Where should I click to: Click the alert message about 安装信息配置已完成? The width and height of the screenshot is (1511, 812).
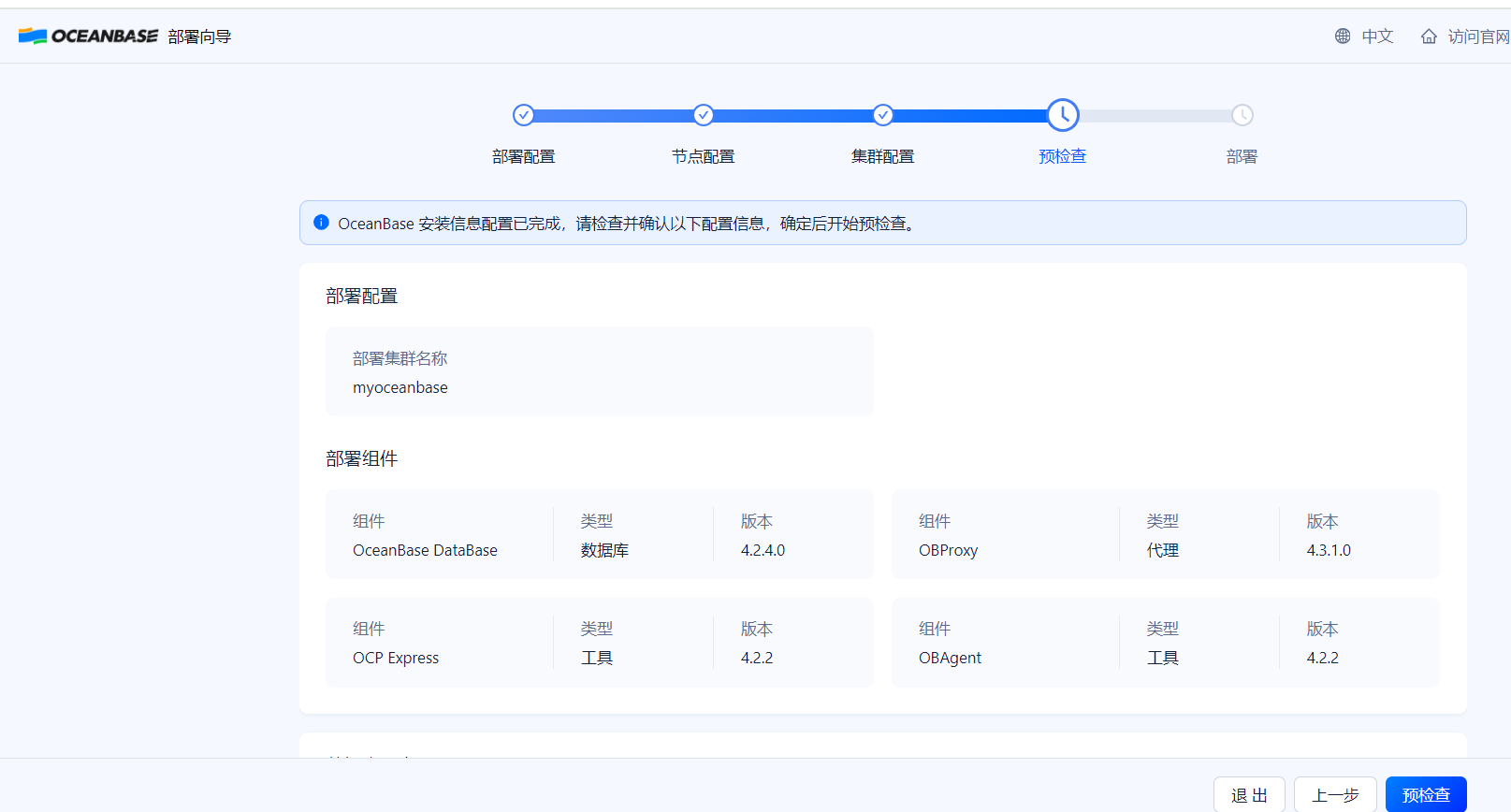[x=627, y=224]
